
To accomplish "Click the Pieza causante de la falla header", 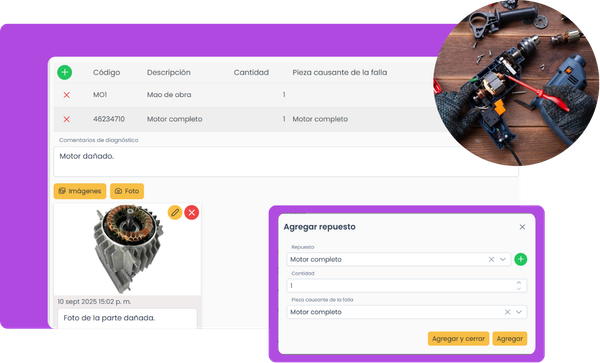I will coord(340,72).
